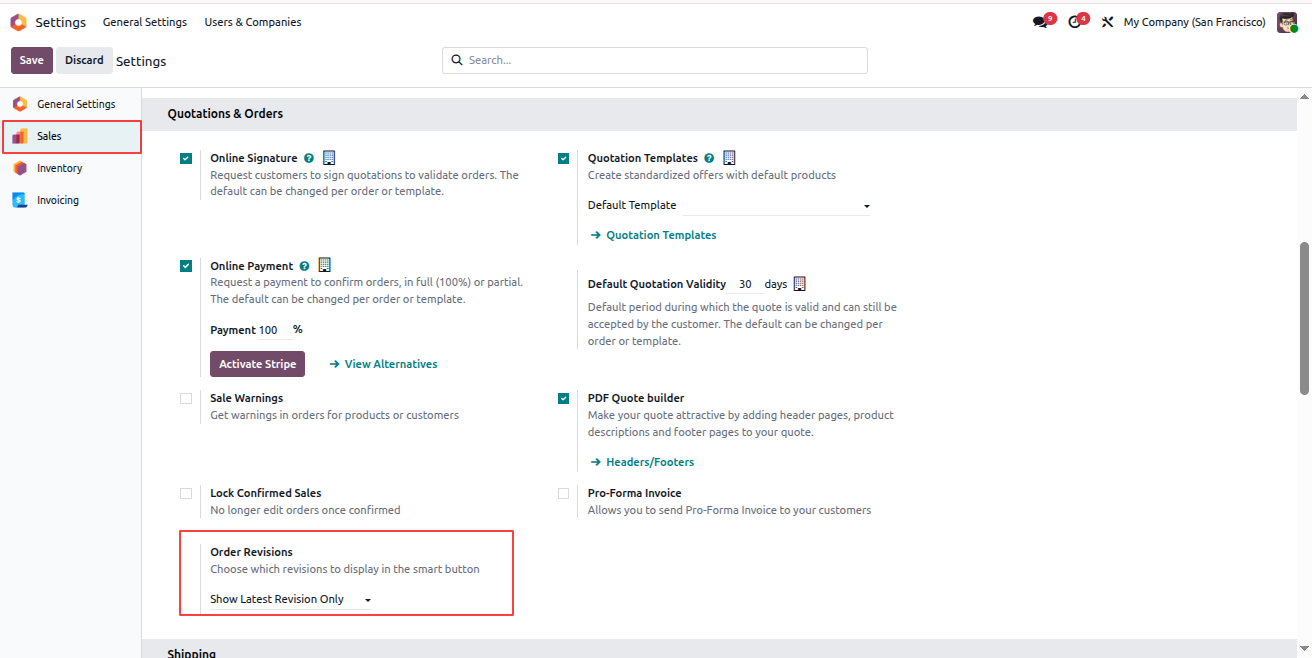This screenshot has width=1312, height=658.
Task: Uncheck the Online Signature checkbox
Action: click(x=186, y=158)
